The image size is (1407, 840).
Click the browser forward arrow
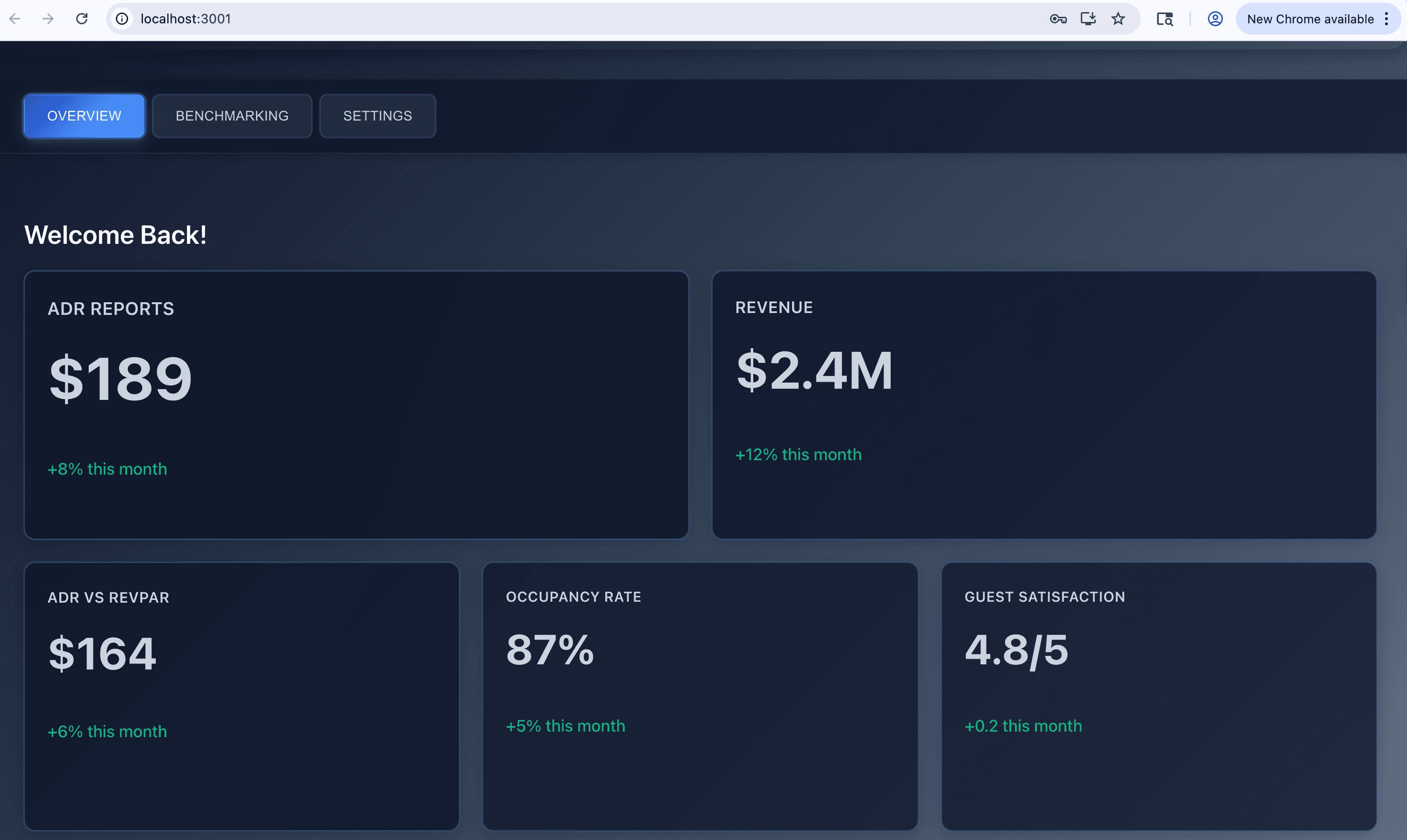[x=48, y=19]
